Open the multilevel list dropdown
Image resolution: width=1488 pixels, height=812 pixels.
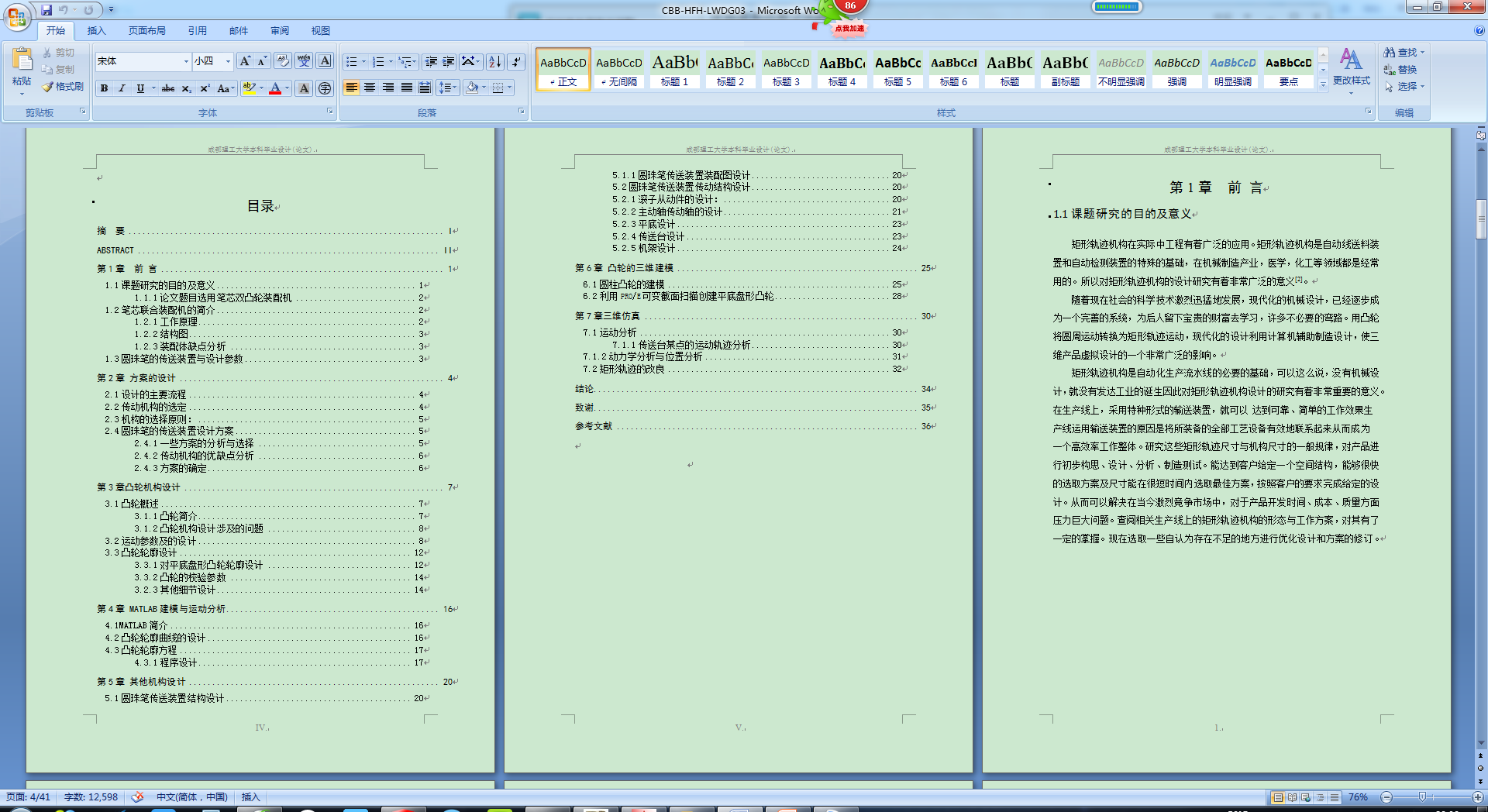tap(408, 62)
